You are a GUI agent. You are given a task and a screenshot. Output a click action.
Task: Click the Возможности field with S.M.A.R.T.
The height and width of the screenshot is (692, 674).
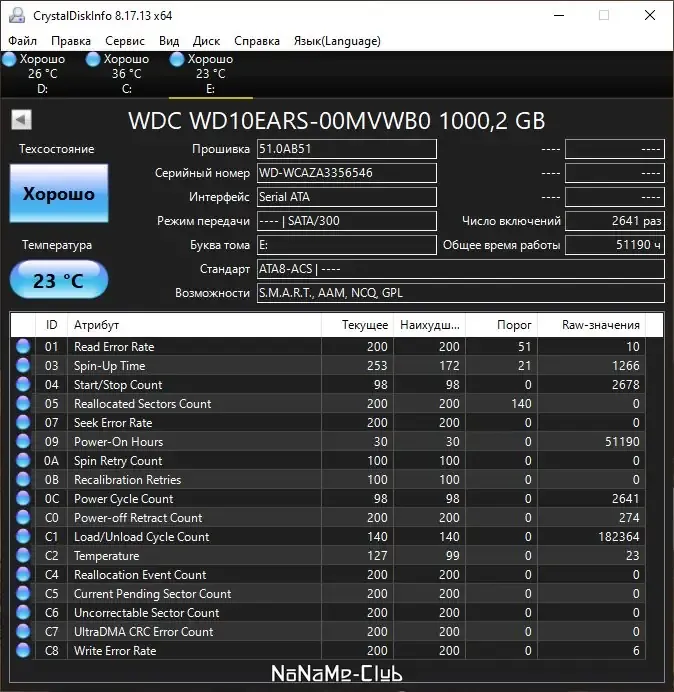[x=461, y=293]
